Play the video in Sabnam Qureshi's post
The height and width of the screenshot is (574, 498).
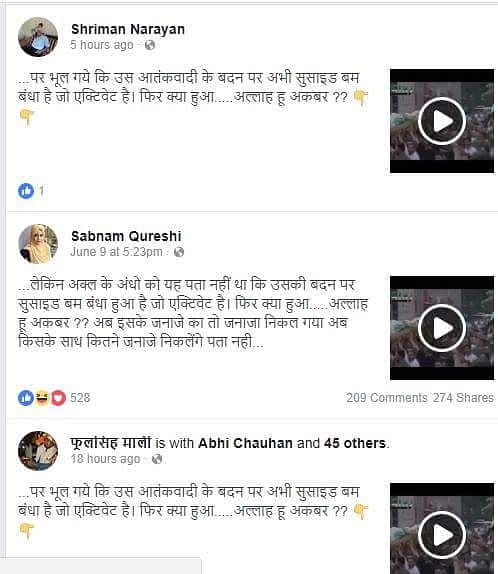(442, 328)
